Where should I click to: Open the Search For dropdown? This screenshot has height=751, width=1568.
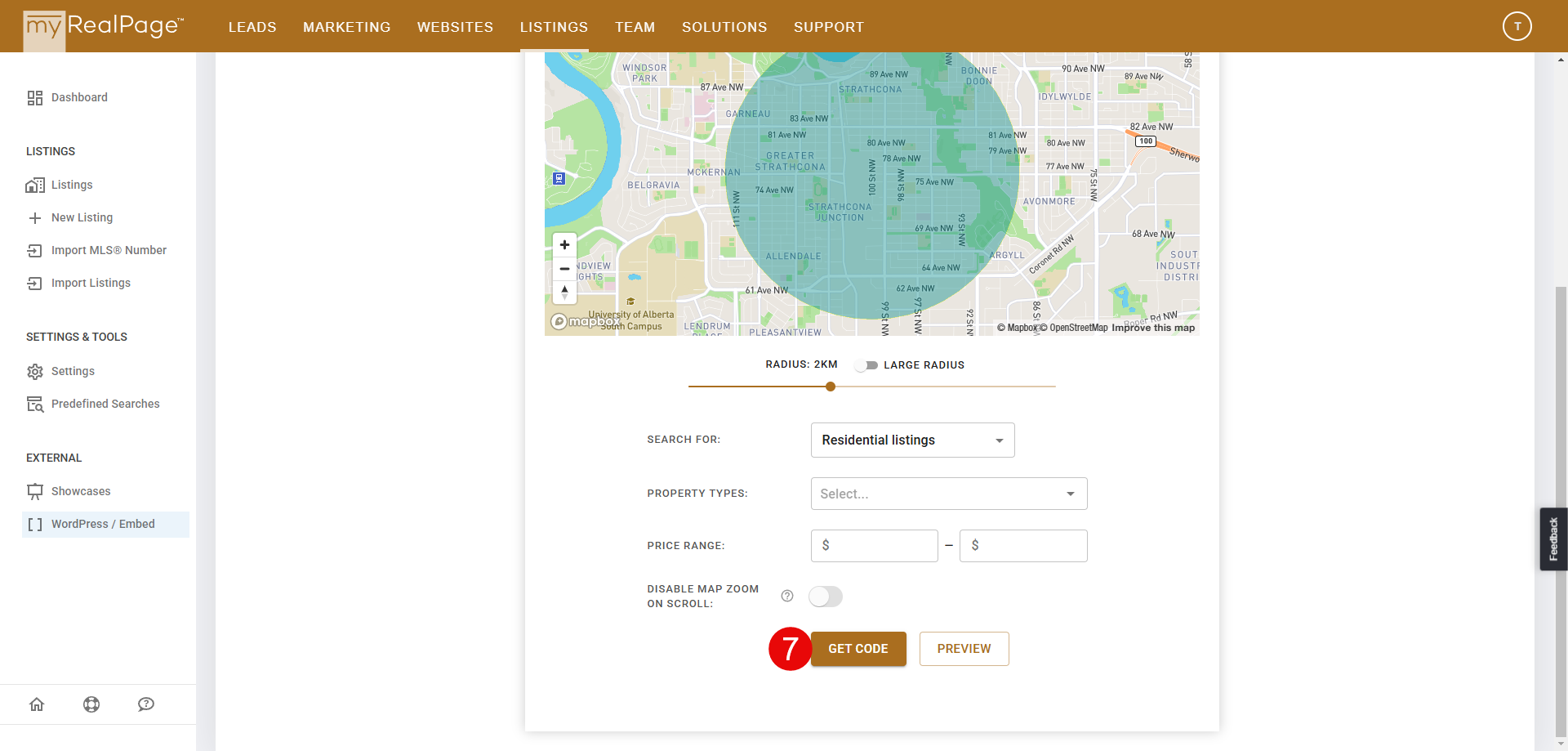(x=913, y=440)
